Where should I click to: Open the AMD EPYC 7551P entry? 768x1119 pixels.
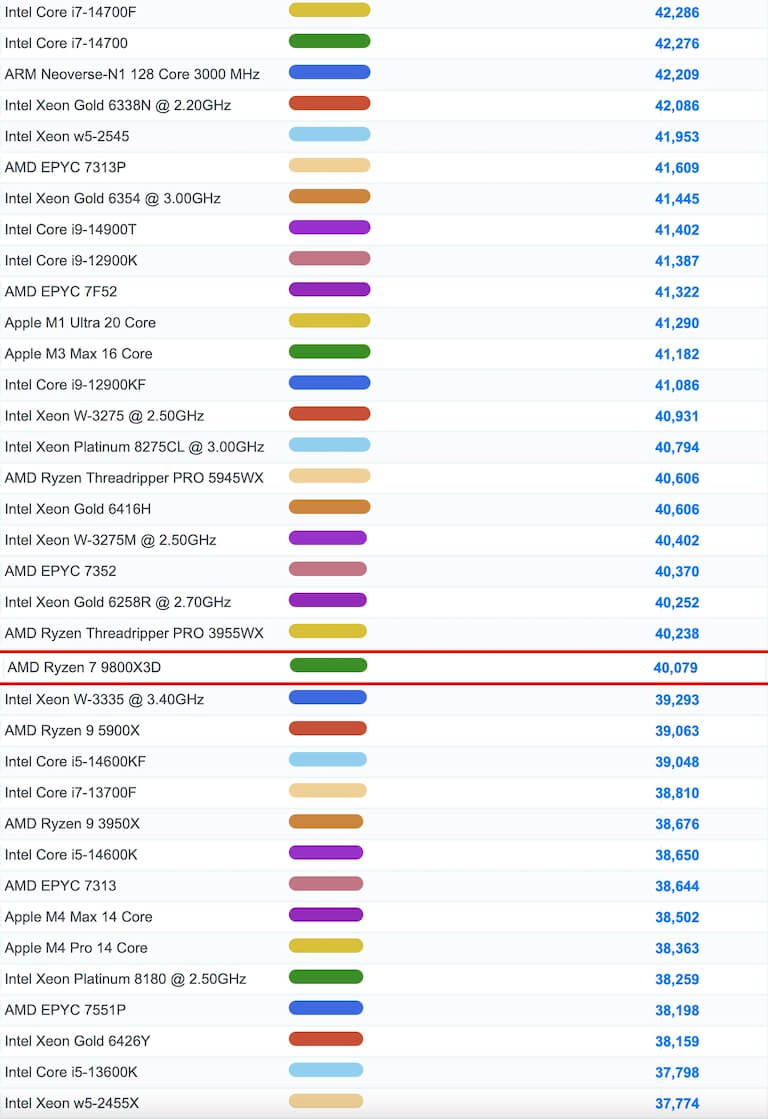click(x=65, y=1010)
